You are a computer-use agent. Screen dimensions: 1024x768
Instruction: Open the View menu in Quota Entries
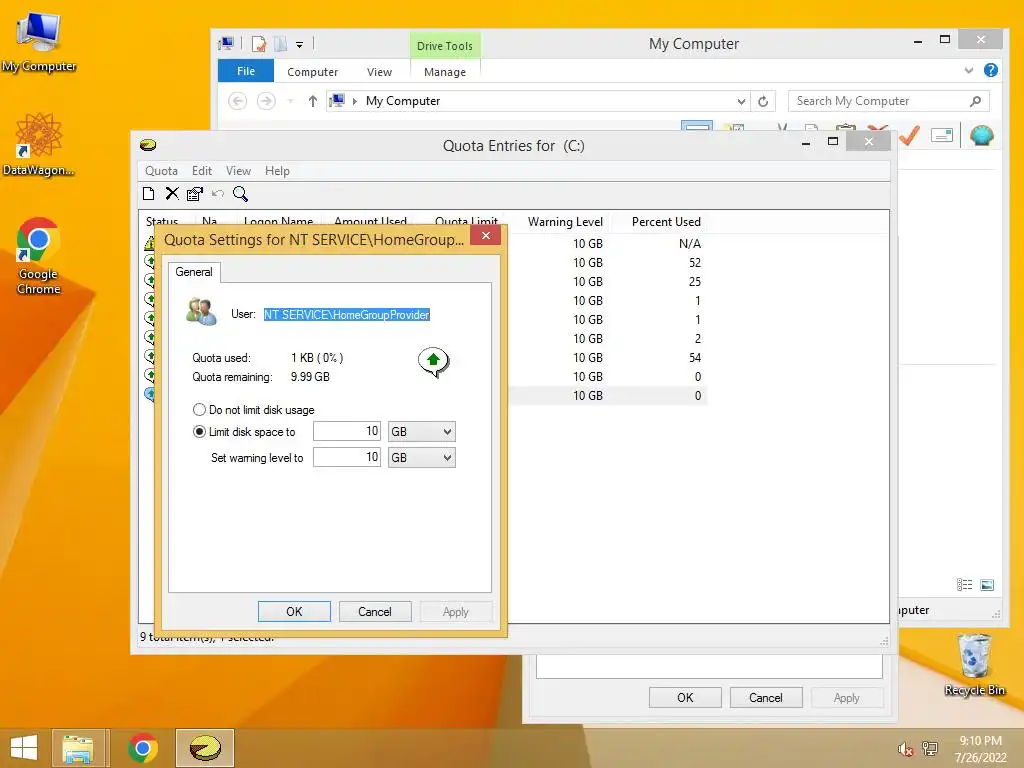pyautogui.click(x=238, y=170)
